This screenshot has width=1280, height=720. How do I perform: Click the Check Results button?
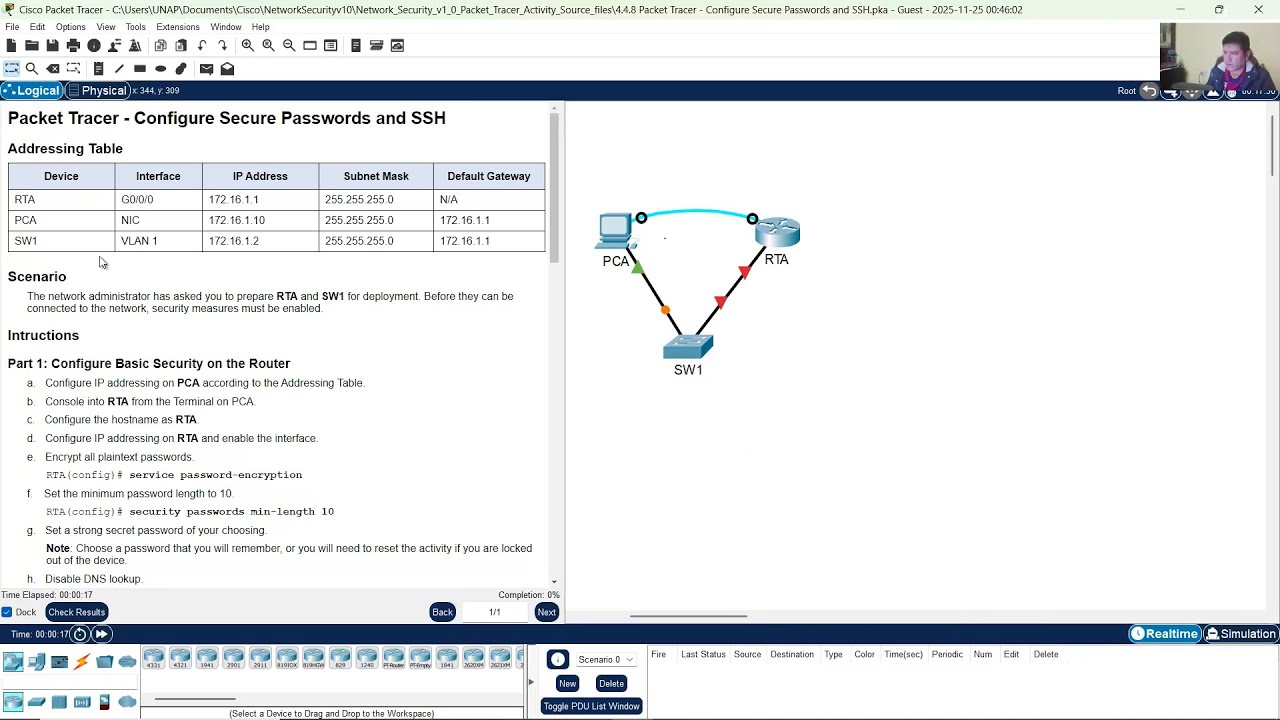pos(76,612)
